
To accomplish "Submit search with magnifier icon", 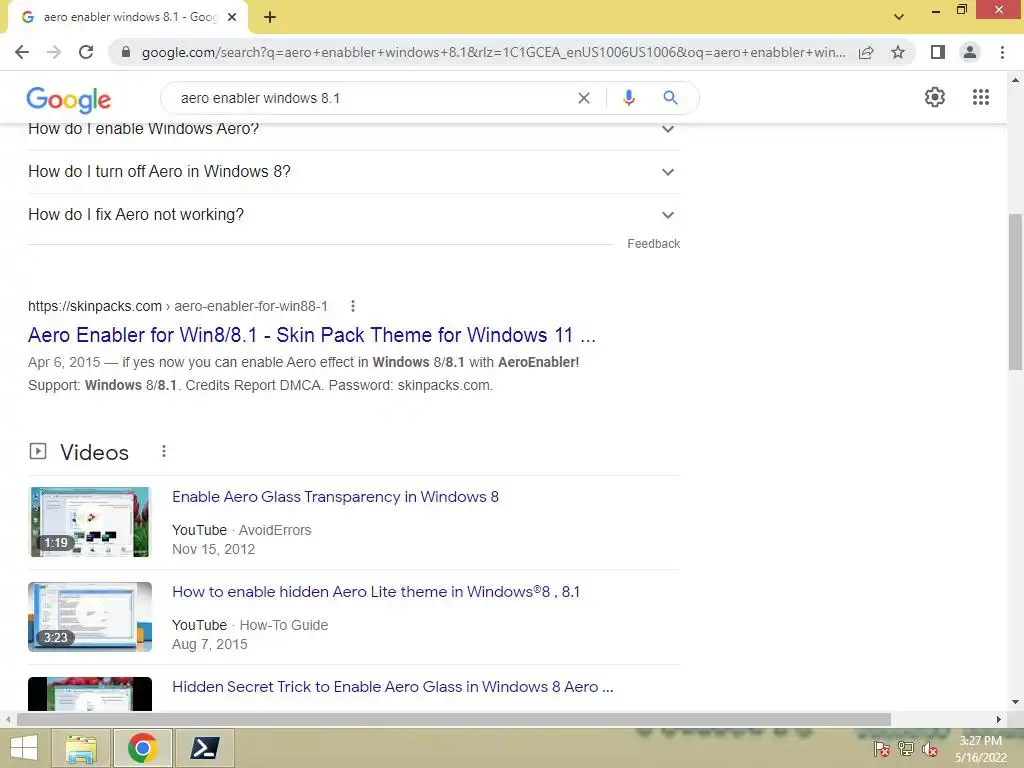I will 670,98.
